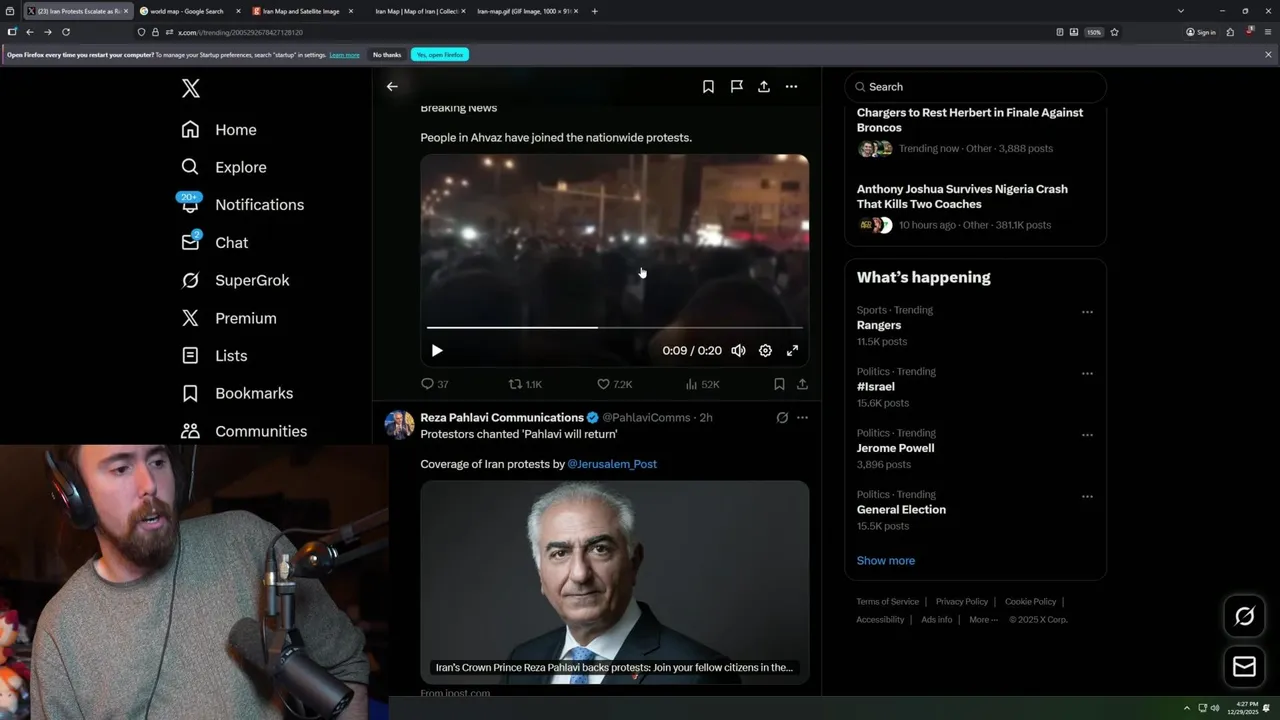Screen dimensions: 1280x720
Task: Open Notifications from the sidebar
Action: pos(242,205)
